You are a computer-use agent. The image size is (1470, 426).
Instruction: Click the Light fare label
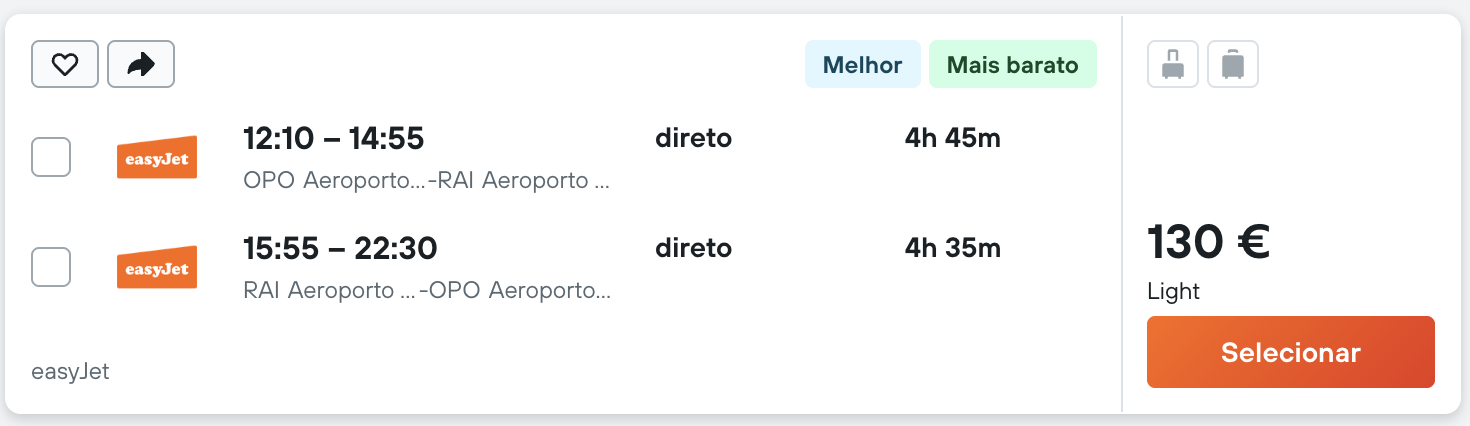[1173, 292]
